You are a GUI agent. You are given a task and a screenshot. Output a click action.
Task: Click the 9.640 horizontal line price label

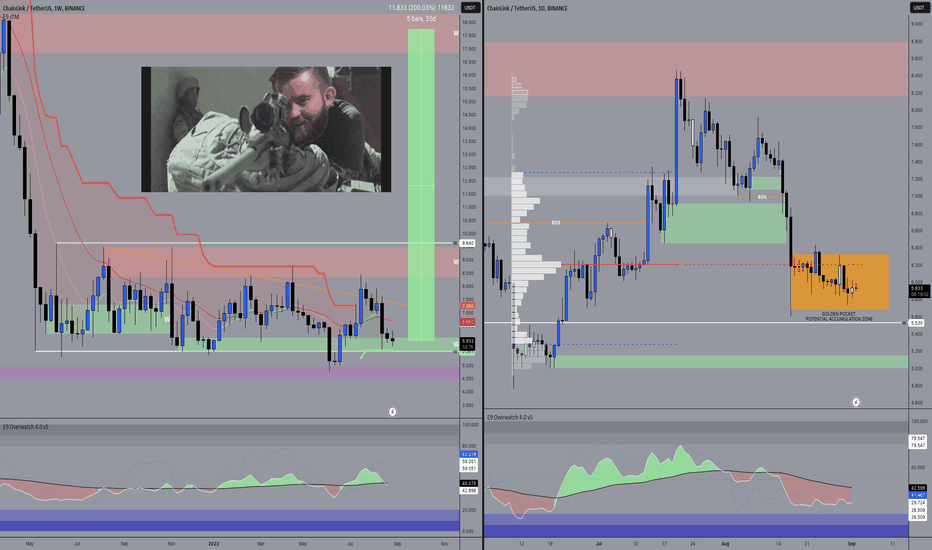(468, 243)
